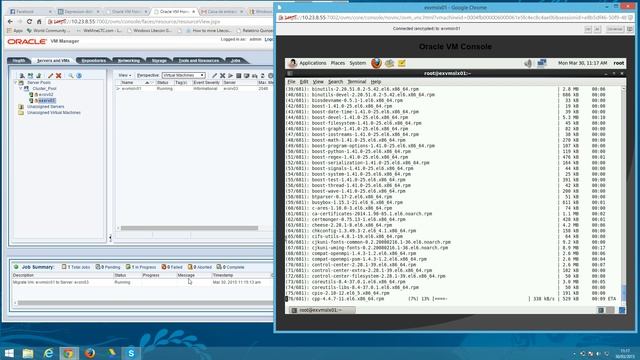Click the VM Manager browser address bar
This screenshot has width=640, height=360.
159,22
